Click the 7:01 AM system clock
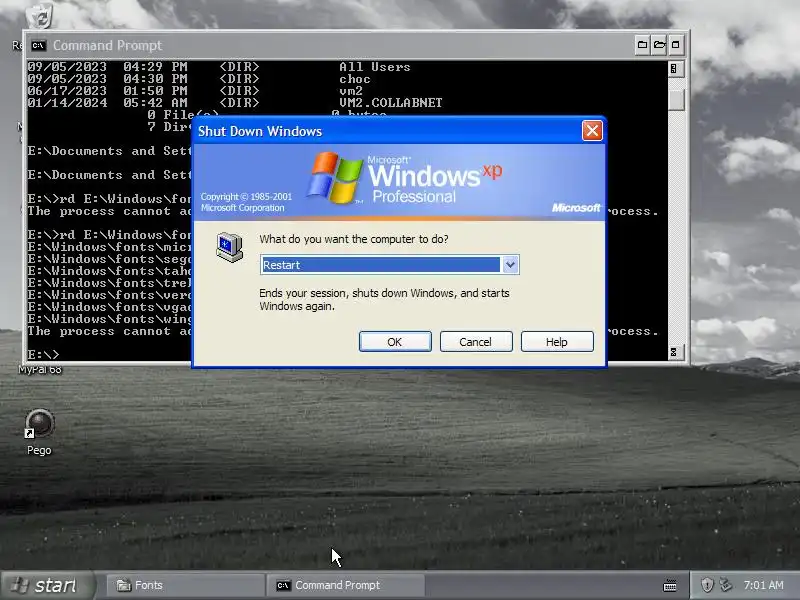Screen dimensions: 800x600 coord(763,585)
